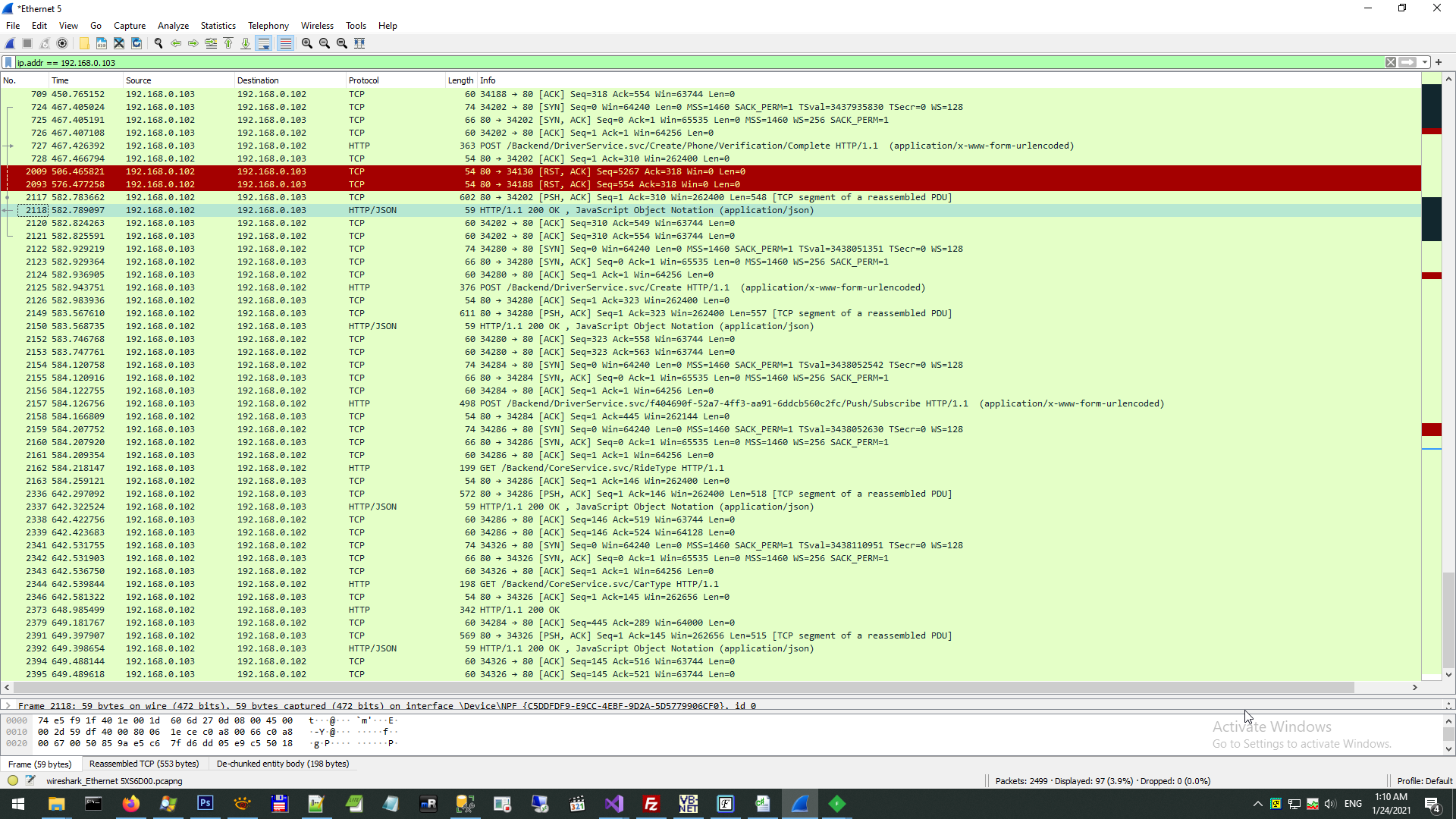Reload the current capture file

pyautogui.click(x=136, y=43)
